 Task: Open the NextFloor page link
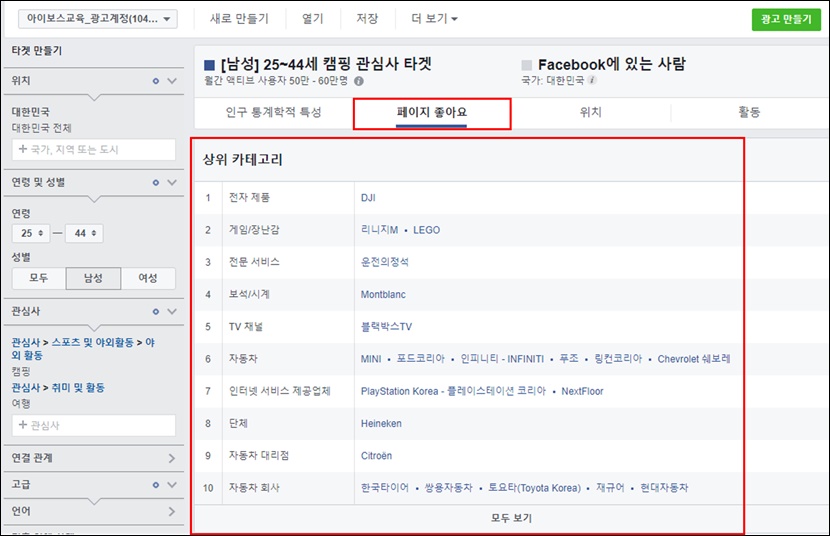[x=582, y=392]
